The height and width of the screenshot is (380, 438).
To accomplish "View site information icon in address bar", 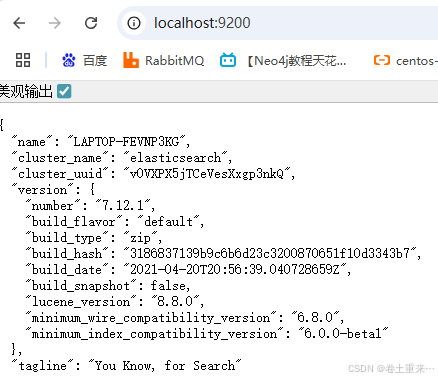I will coord(134,23).
